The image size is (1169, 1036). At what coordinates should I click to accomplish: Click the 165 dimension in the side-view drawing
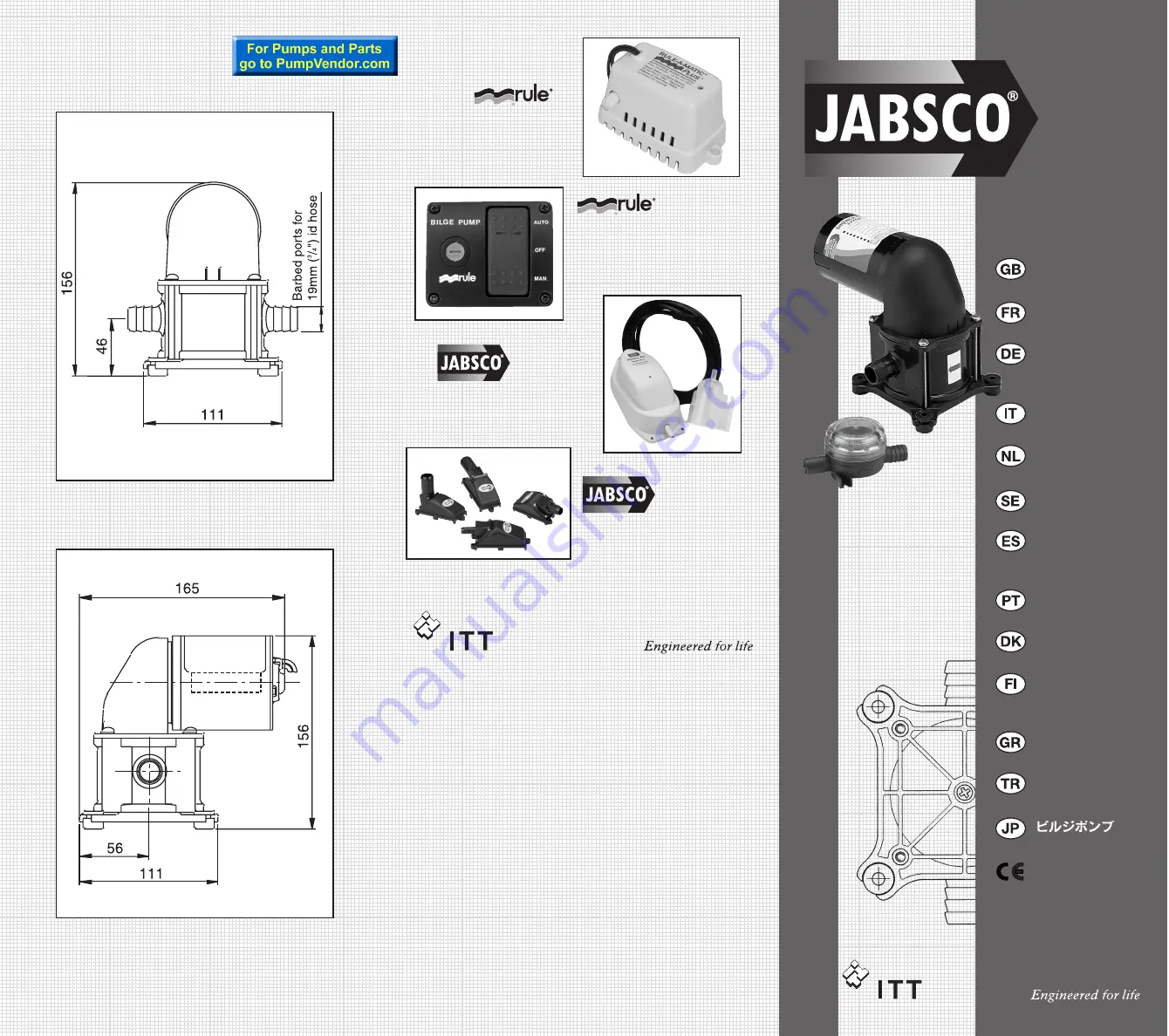click(188, 589)
